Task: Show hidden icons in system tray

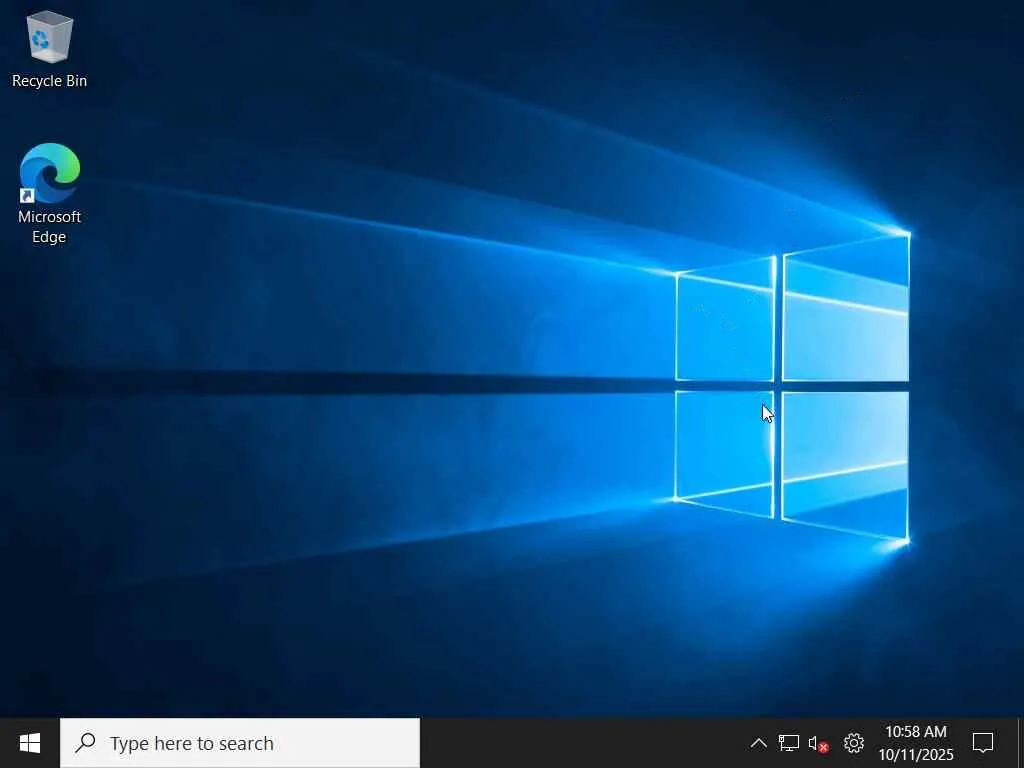Action: pyautogui.click(x=758, y=743)
